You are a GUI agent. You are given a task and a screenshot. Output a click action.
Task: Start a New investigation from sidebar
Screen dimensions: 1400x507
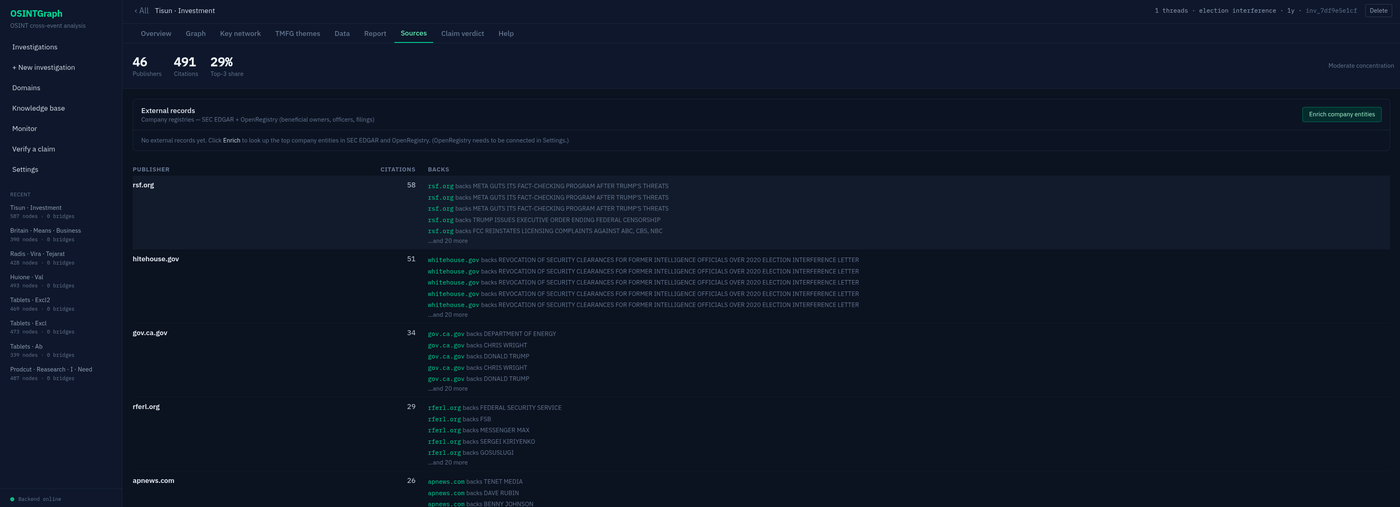coord(43,67)
